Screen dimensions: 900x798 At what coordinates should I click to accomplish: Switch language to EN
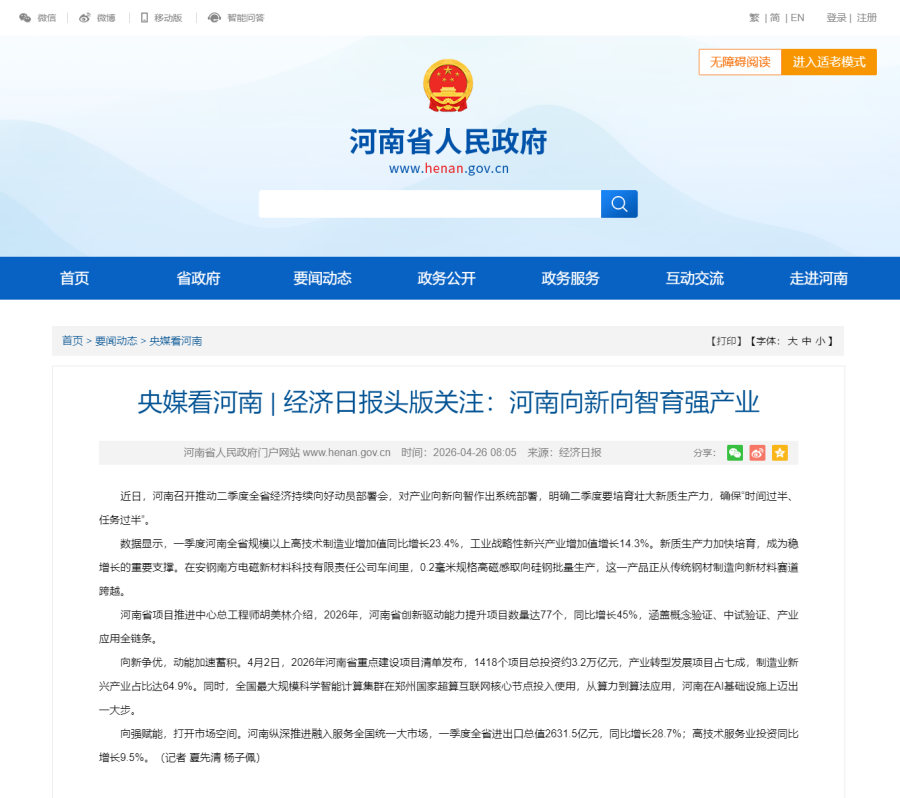pos(797,18)
